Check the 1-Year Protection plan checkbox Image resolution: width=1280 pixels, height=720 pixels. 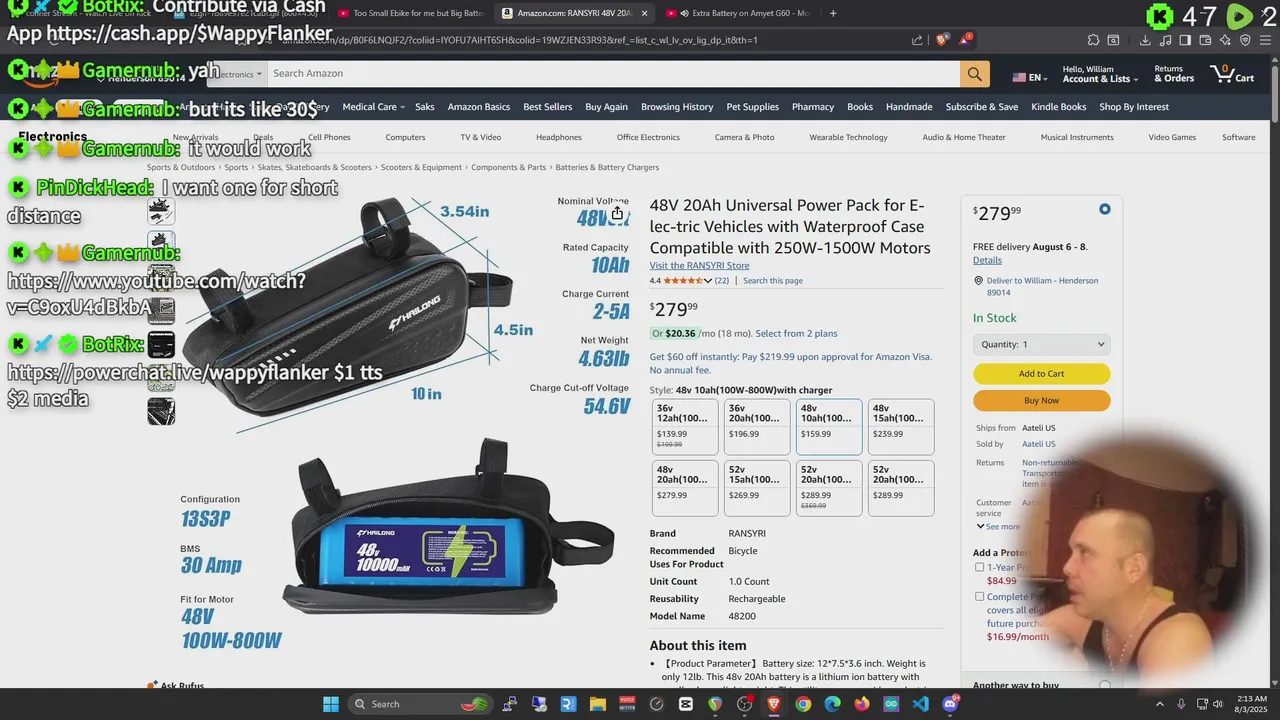[979, 567]
